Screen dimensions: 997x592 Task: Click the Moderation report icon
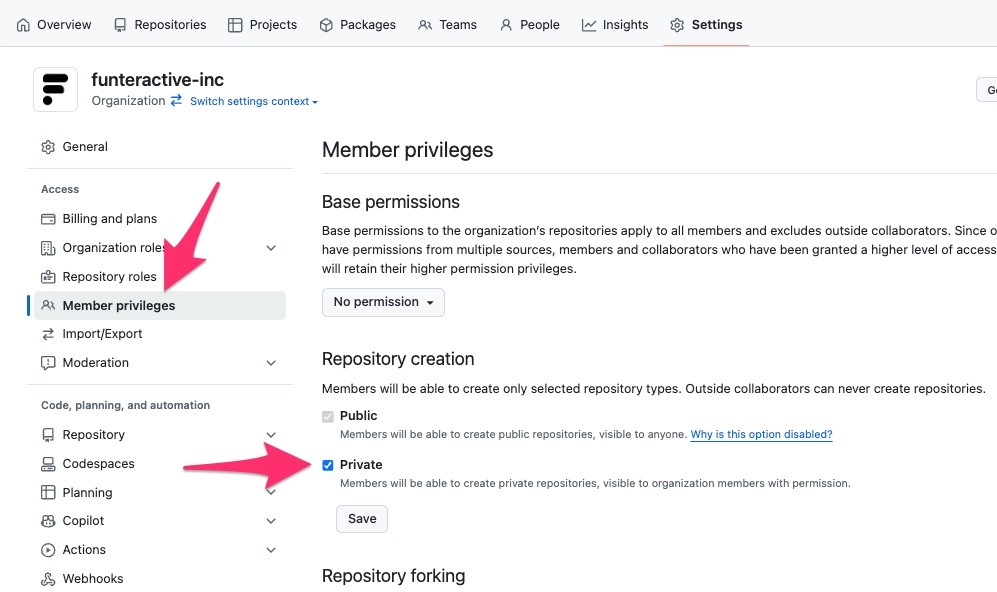(48, 363)
